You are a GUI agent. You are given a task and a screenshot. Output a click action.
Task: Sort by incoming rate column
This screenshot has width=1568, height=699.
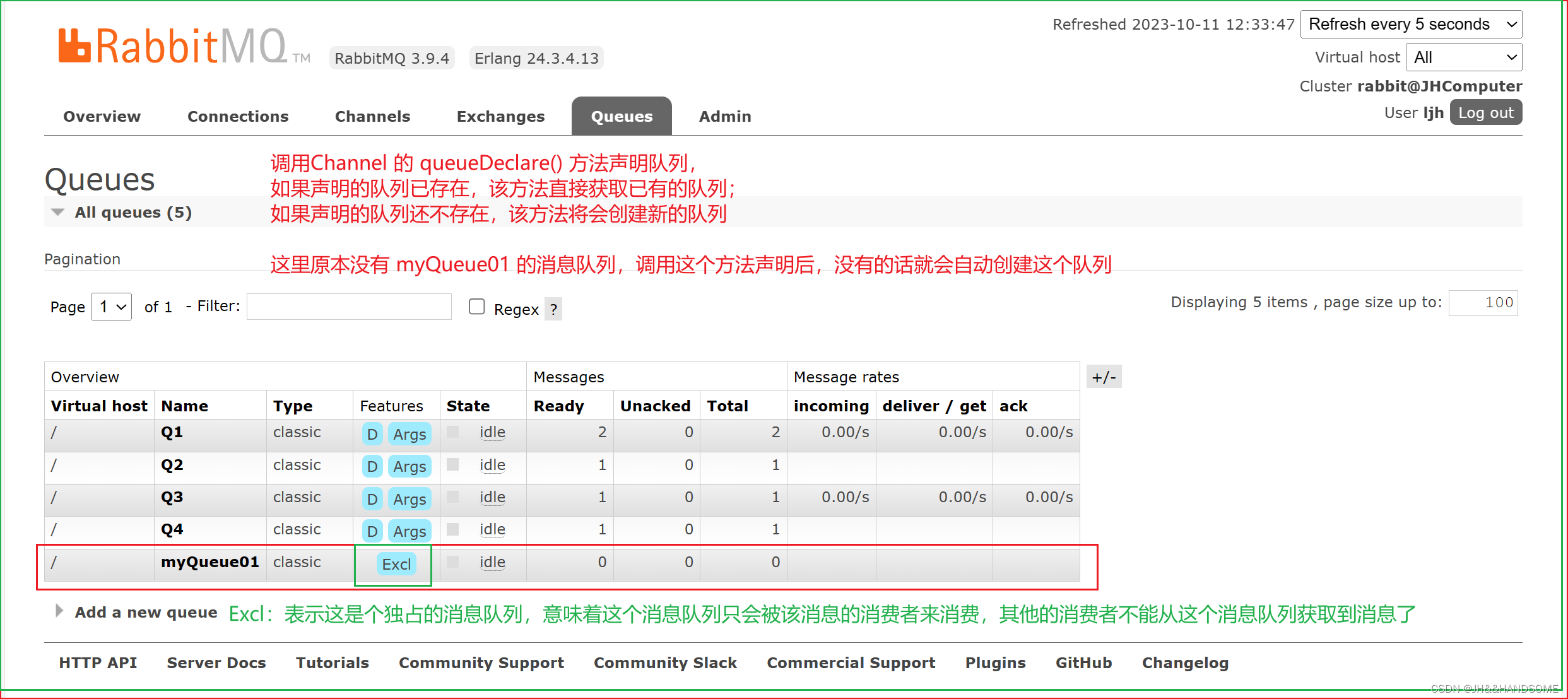(x=832, y=406)
